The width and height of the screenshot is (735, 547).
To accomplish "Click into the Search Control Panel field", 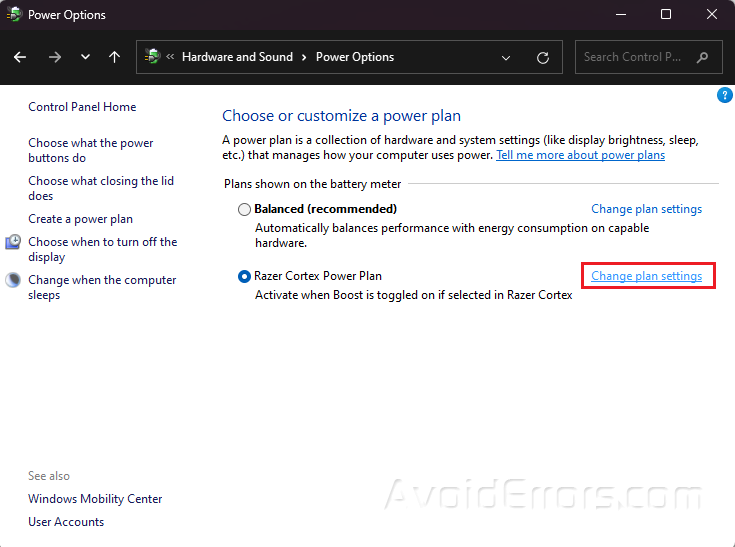I will [x=635, y=57].
